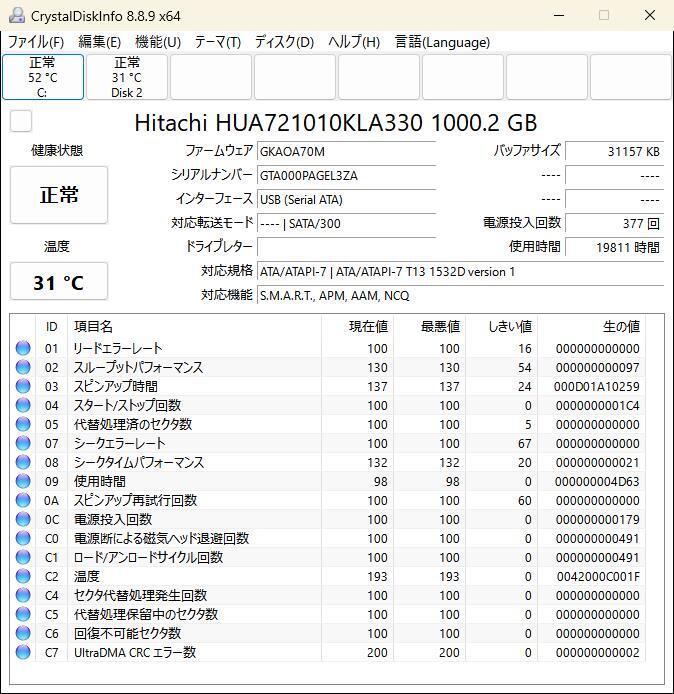Click the status orb for row 02 スループットパフォーマンス

pos(23,367)
